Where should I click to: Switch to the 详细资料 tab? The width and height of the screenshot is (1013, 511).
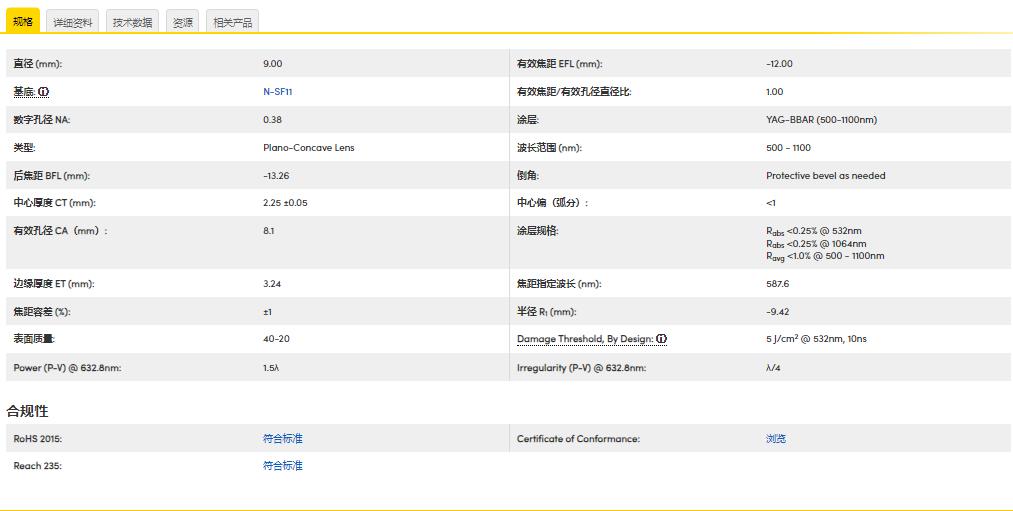[x=72, y=22]
